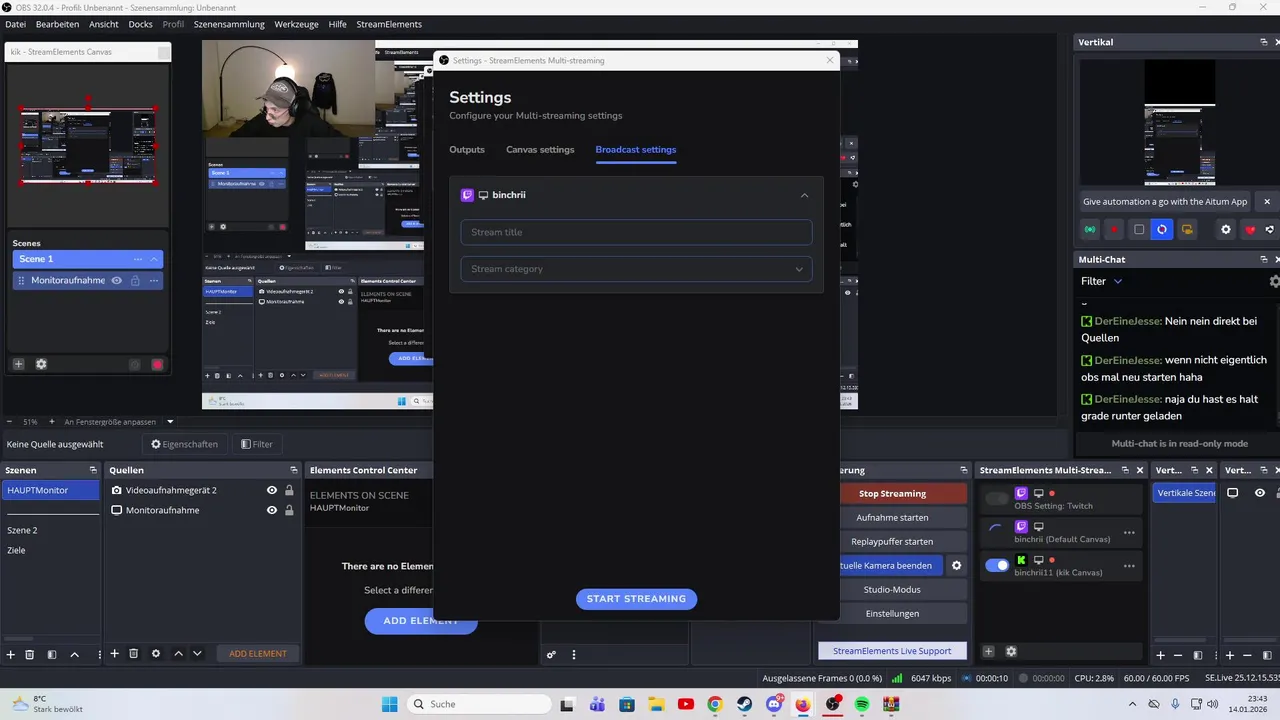Add vertical scene with plus icon
The image size is (1280, 720).
tap(1161, 655)
